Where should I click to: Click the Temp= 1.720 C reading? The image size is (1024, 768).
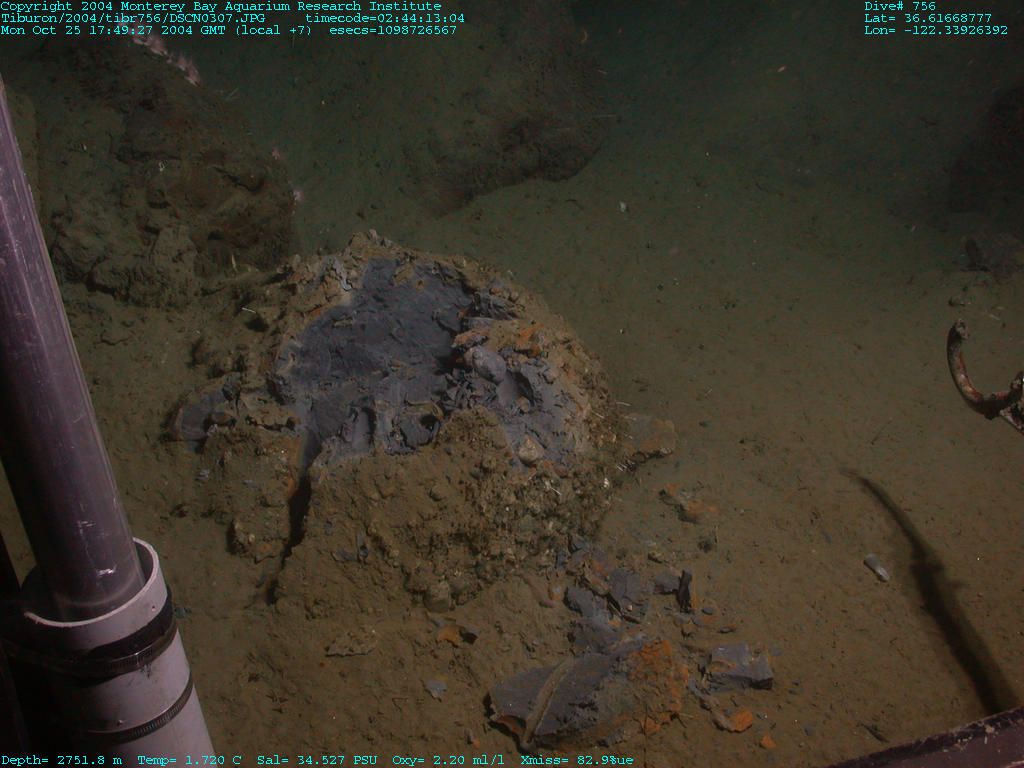pos(189,760)
